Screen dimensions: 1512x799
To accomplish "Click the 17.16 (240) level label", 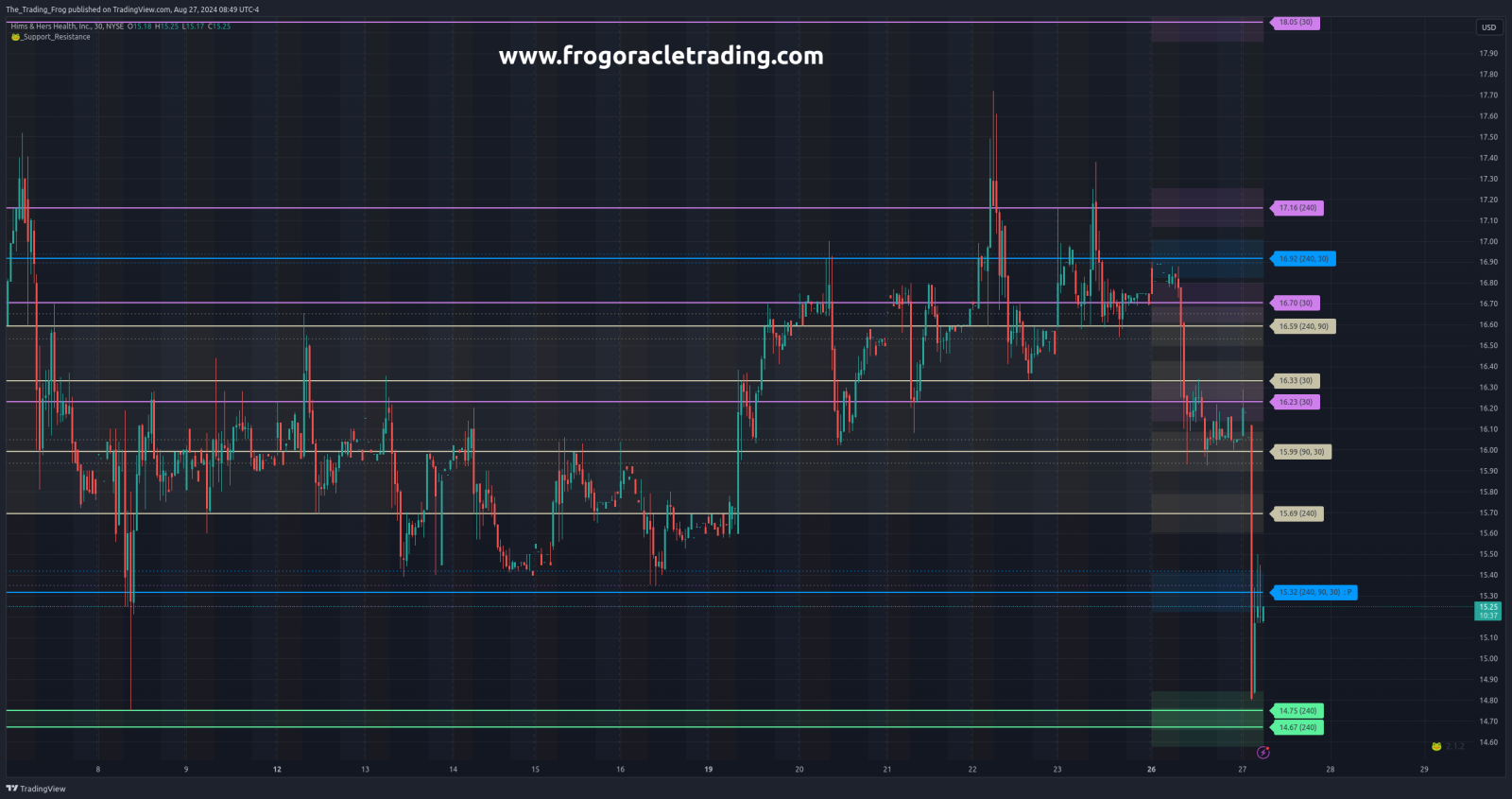I will point(1297,208).
